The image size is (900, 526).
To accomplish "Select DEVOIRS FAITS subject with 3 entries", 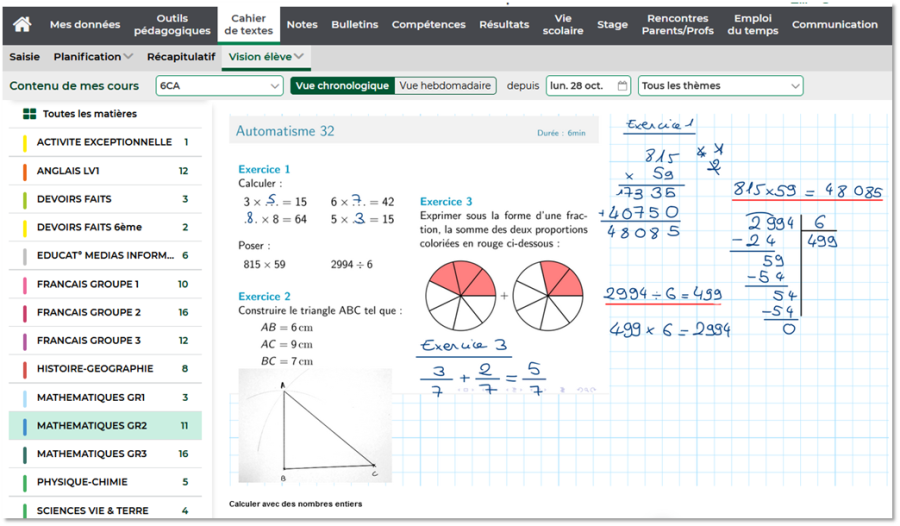I will point(106,199).
